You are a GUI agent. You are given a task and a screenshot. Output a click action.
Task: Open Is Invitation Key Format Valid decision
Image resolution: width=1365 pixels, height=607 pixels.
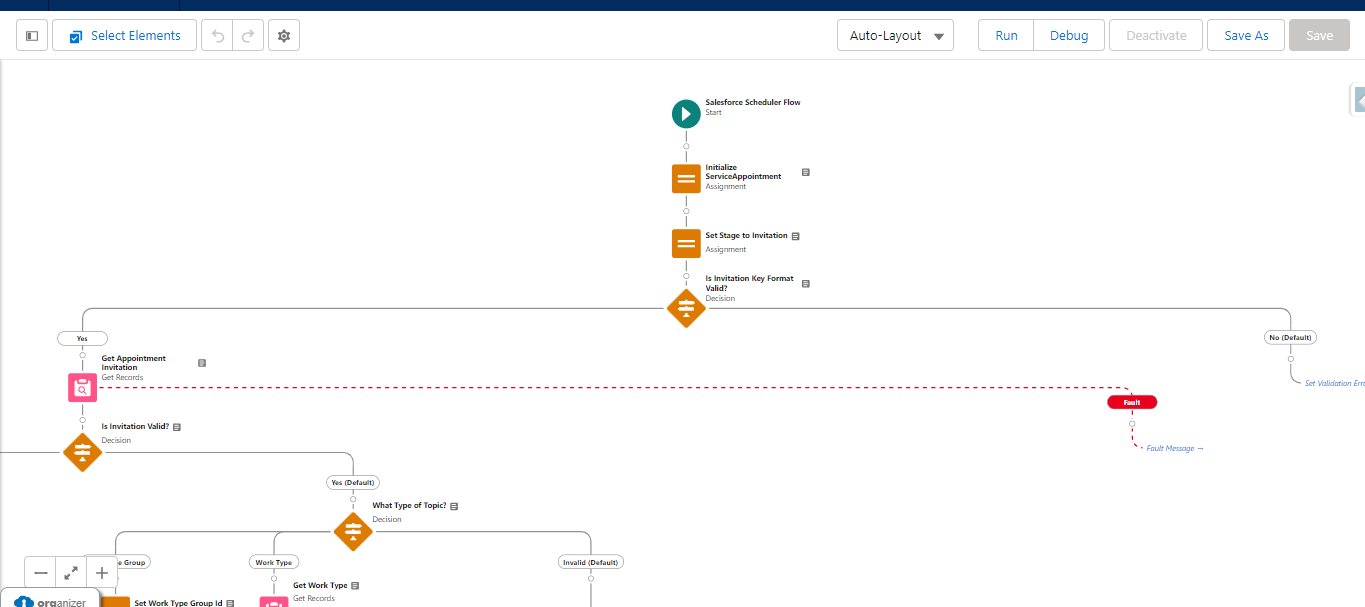686,308
